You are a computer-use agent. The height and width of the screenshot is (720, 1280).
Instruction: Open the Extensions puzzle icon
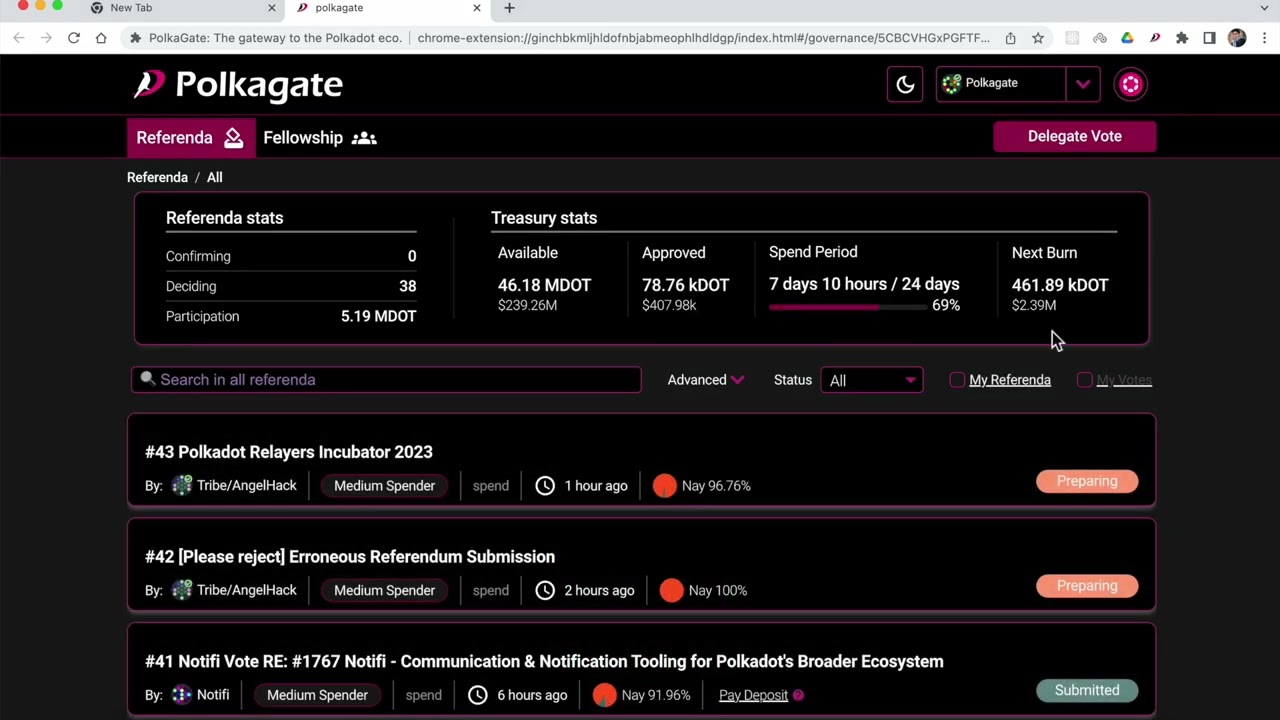pos(1182,38)
